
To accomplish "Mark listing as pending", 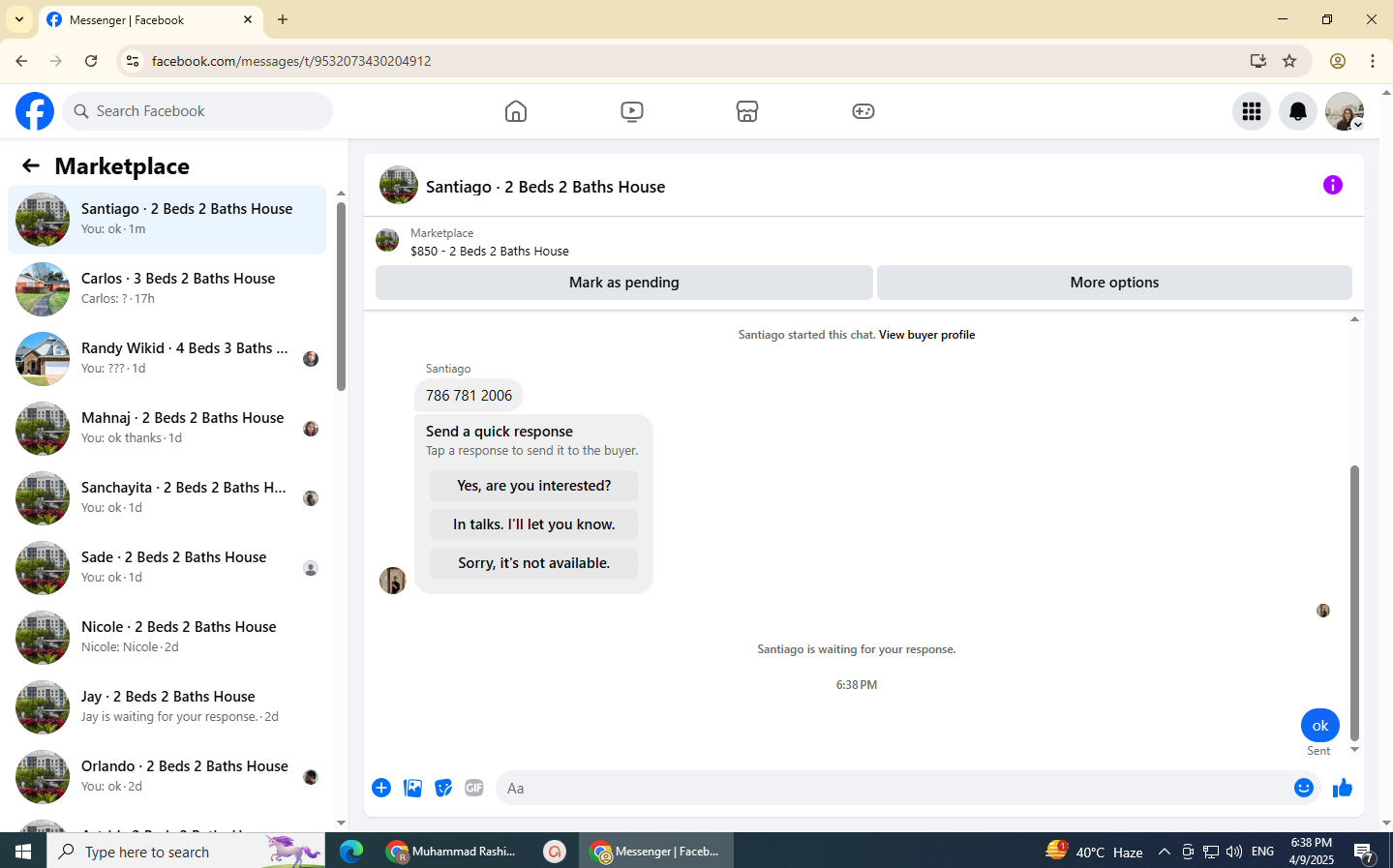I will (x=624, y=283).
